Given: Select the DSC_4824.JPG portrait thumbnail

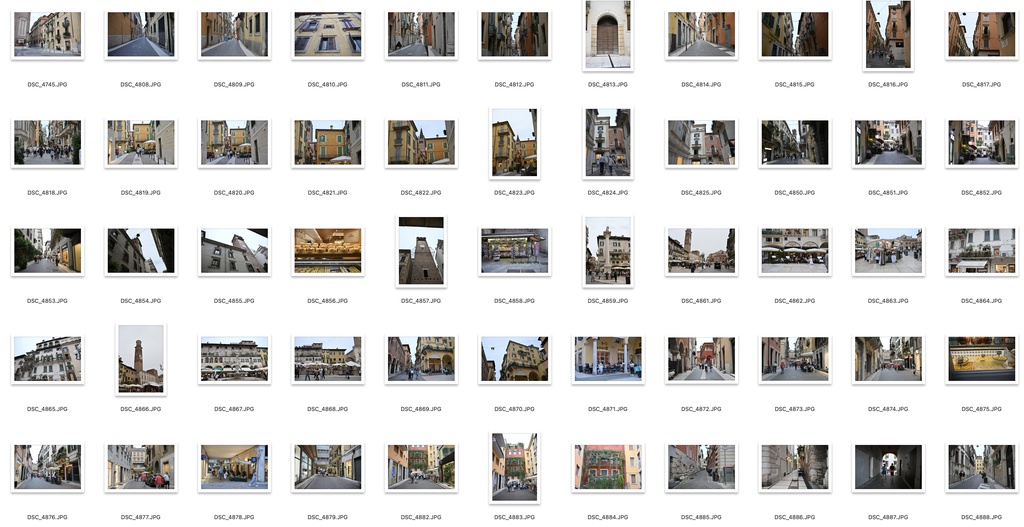Looking at the screenshot, I should point(607,142).
